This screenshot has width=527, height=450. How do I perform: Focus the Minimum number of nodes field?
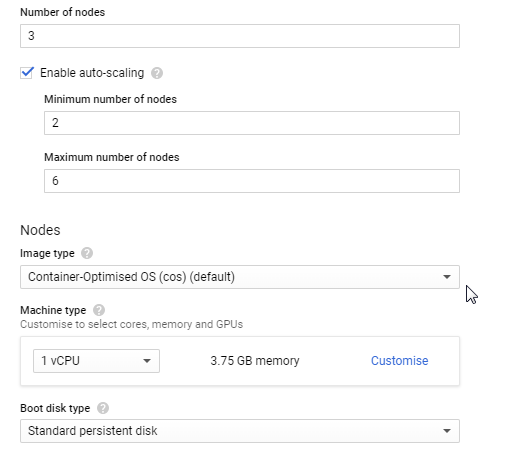pyautogui.click(x=252, y=123)
